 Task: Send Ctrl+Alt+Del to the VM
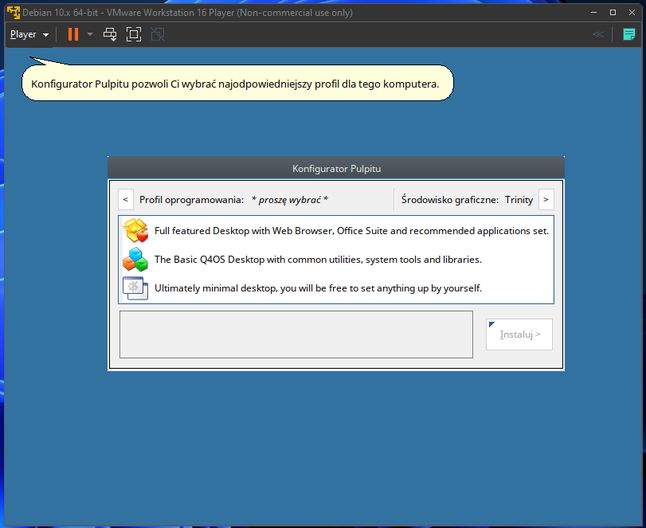click(110, 35)
